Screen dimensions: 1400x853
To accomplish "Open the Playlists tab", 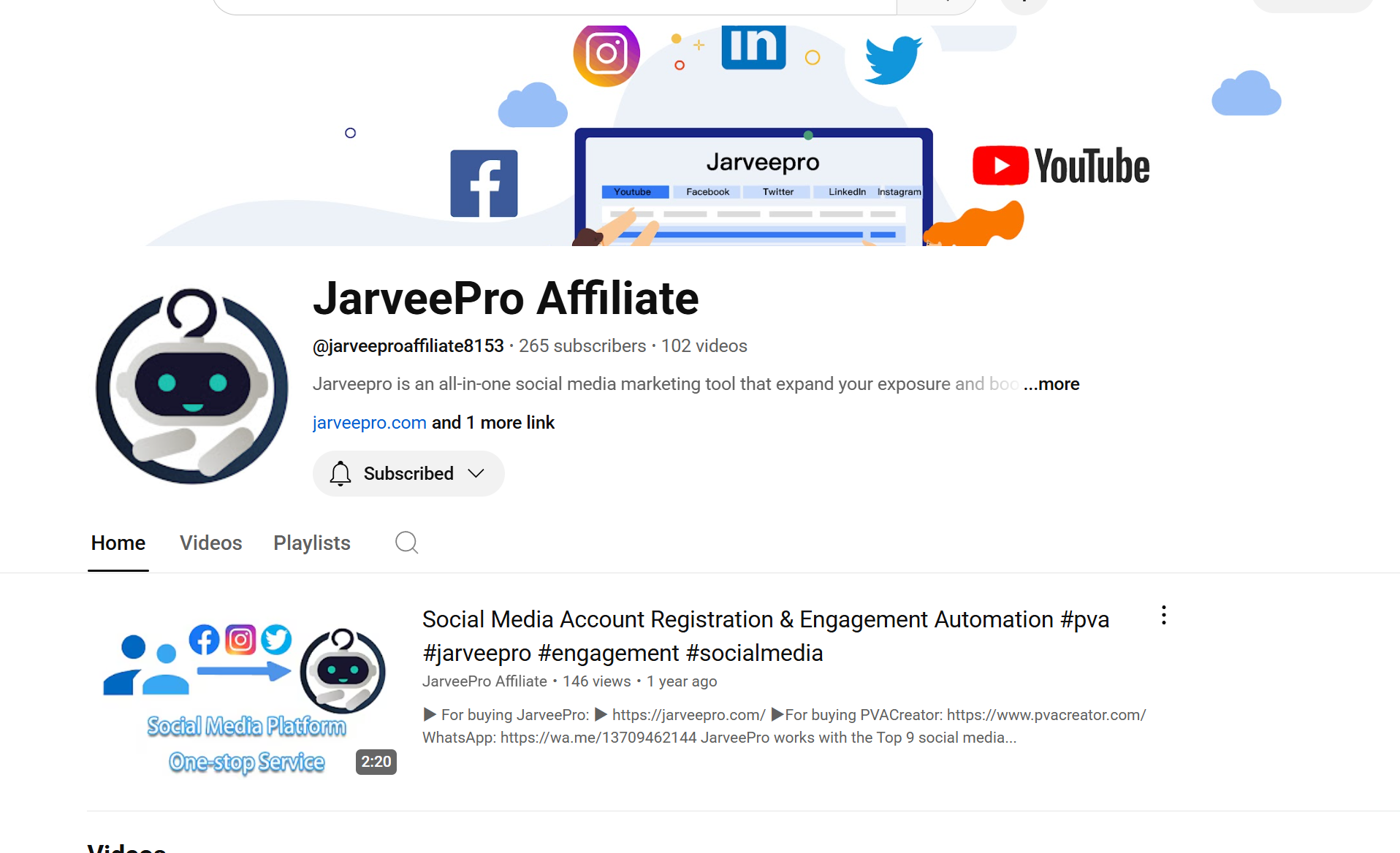I will 312,543.
